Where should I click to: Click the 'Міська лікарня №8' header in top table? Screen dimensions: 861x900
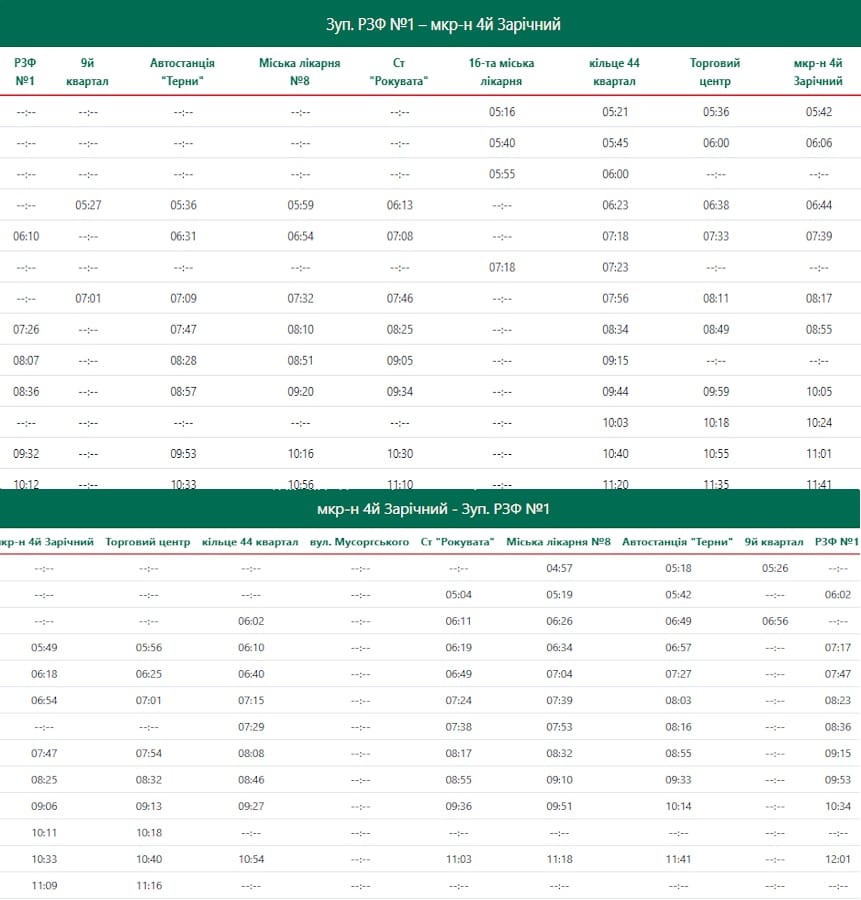click(x=299, y=71)
